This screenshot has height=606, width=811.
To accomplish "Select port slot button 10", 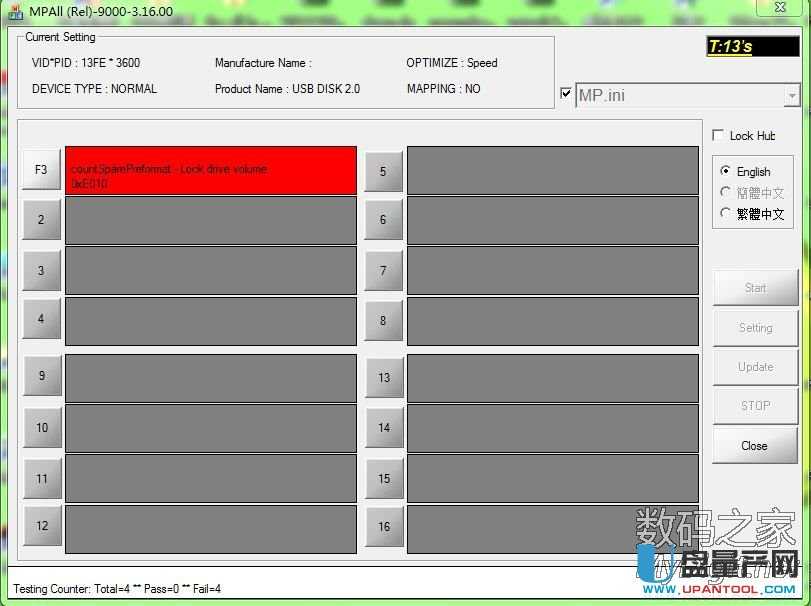I will tap(41, 428).
